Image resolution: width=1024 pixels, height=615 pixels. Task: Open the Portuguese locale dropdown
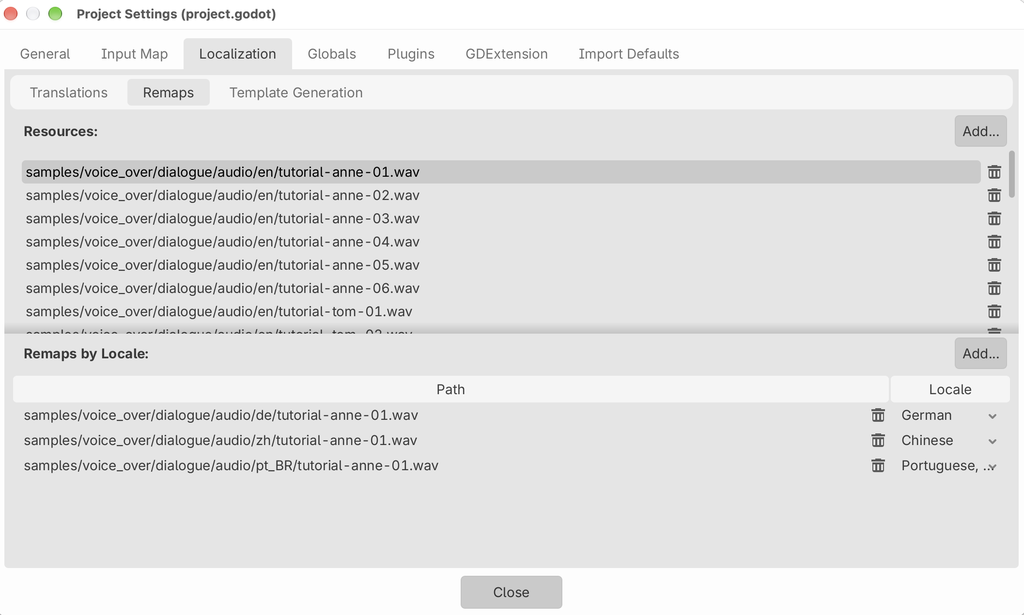click(x=949, y=465)
